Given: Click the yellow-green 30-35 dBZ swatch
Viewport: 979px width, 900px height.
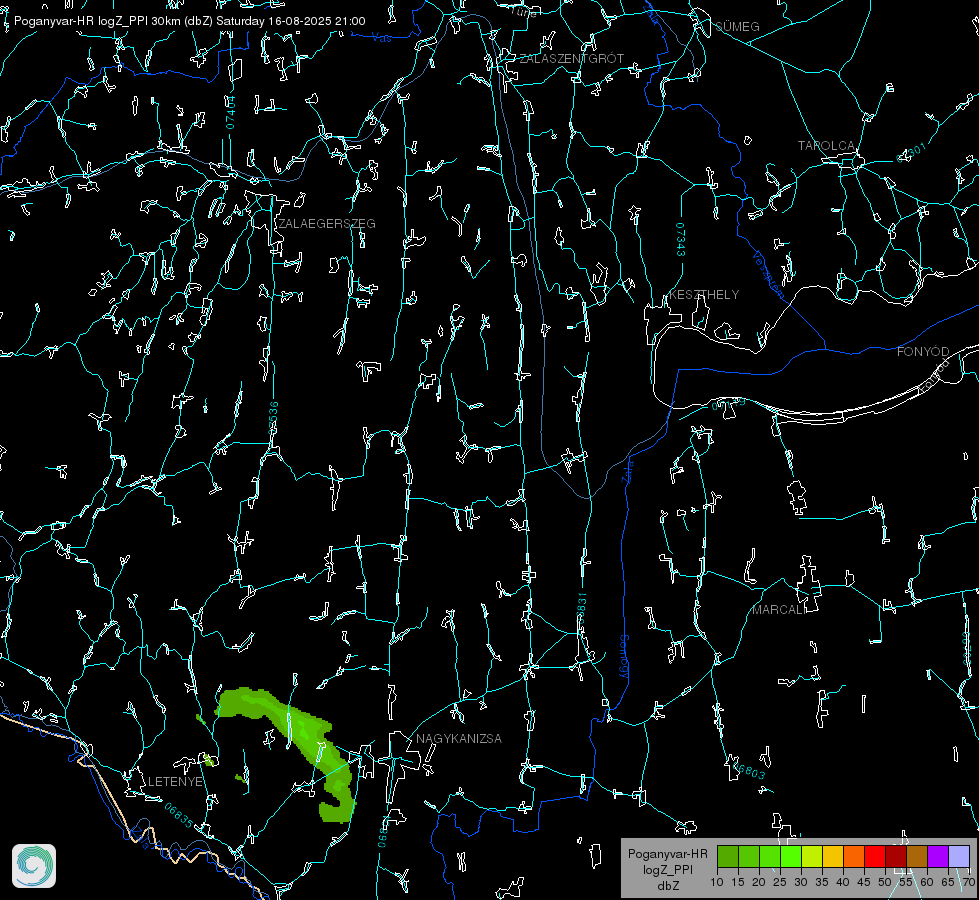Looking at the screenshot, I should 812,856.
